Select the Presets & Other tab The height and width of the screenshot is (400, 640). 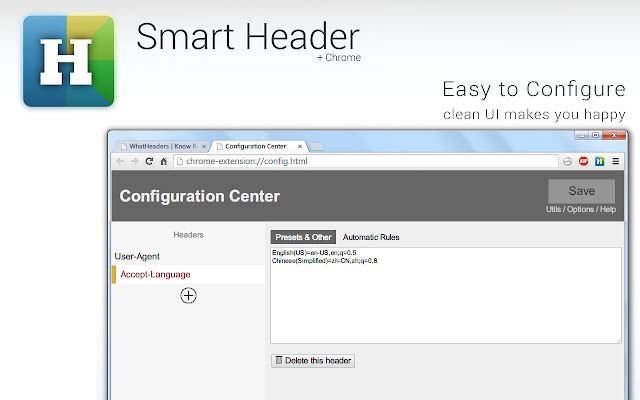coord(303,237)
